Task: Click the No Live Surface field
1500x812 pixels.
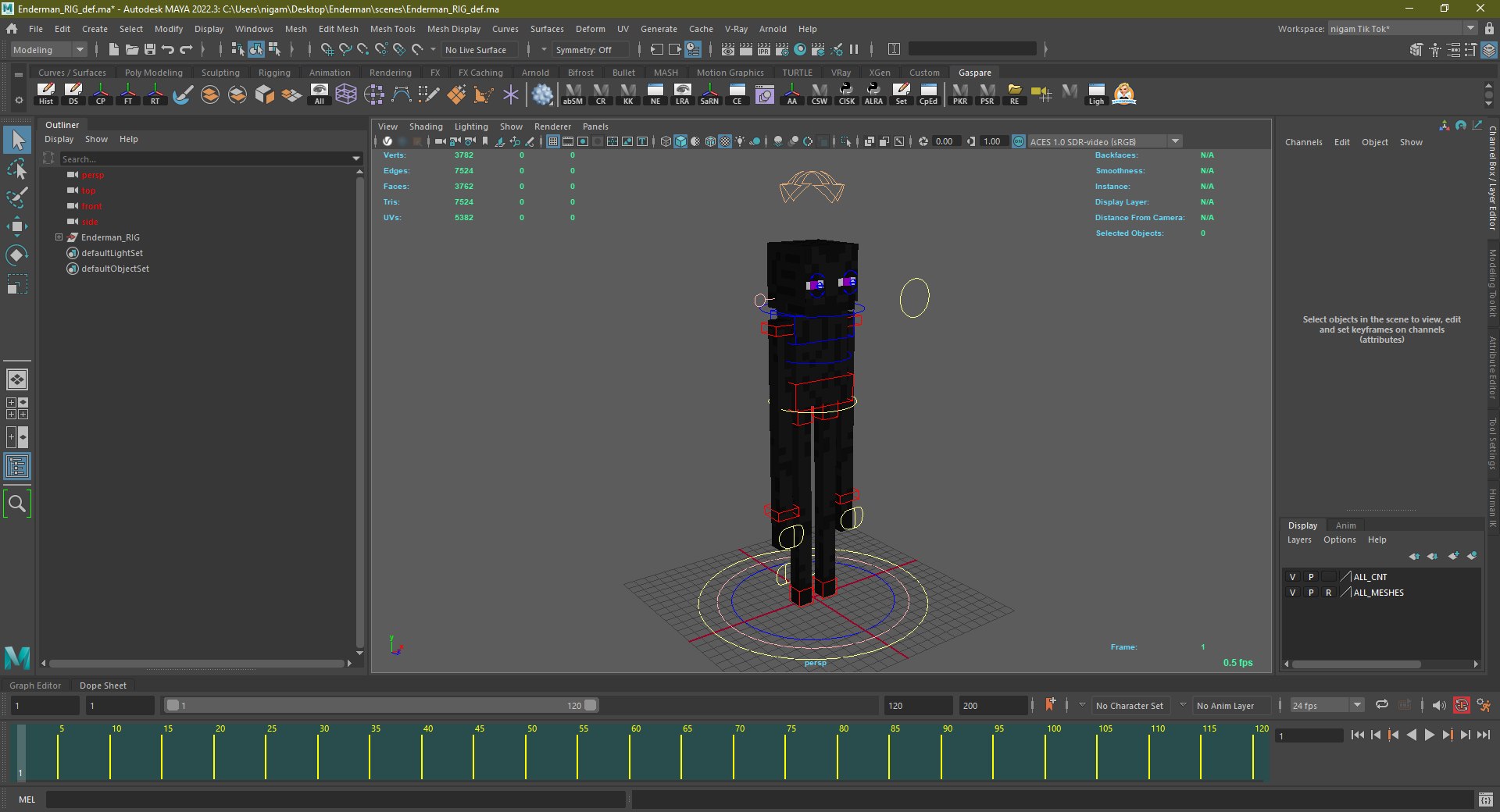Action: [x=480, y=49]
